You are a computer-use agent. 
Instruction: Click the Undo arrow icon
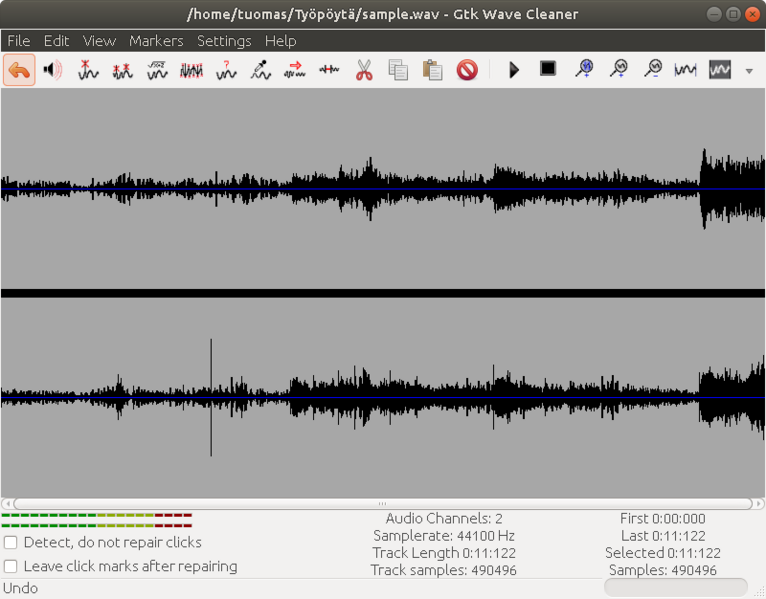pyautogui.click(x=19, y=70)
